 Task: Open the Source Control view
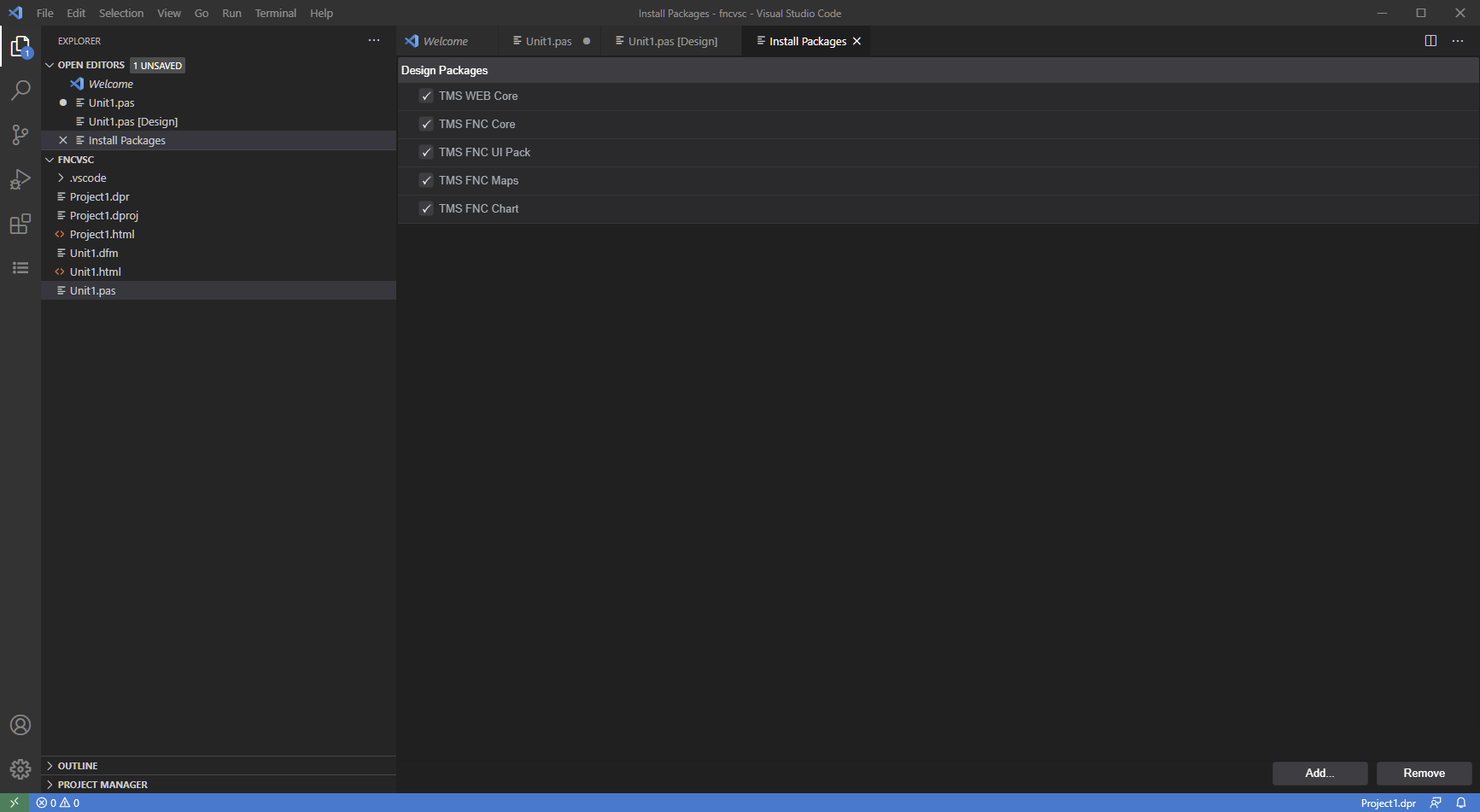coord(20,135)
